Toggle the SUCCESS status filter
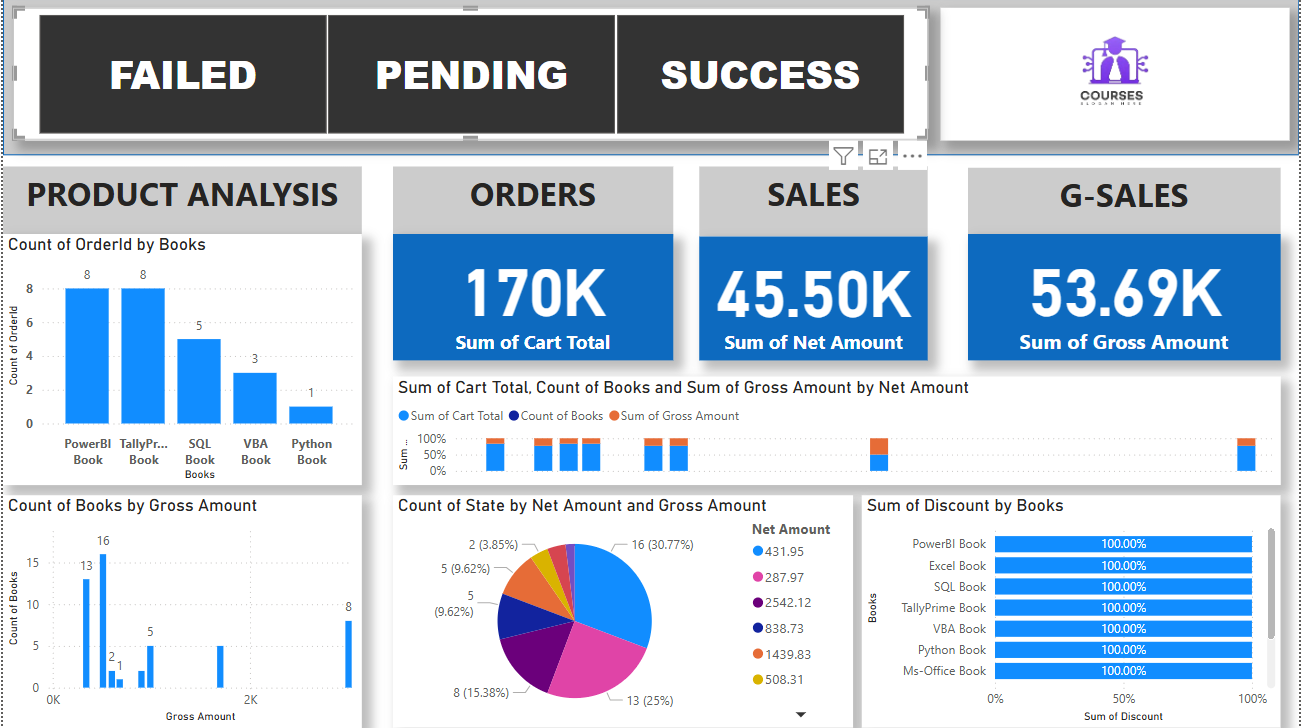 pyautogui.click(x=760, y=74)
